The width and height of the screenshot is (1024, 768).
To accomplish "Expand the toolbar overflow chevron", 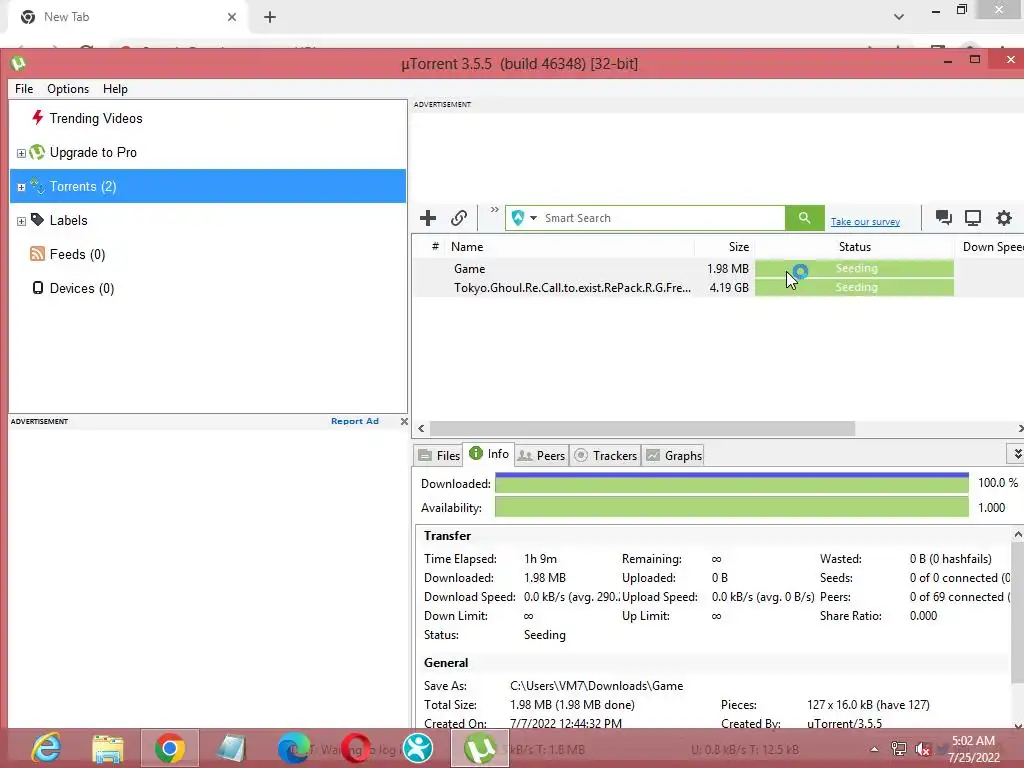I will point(494,210).
